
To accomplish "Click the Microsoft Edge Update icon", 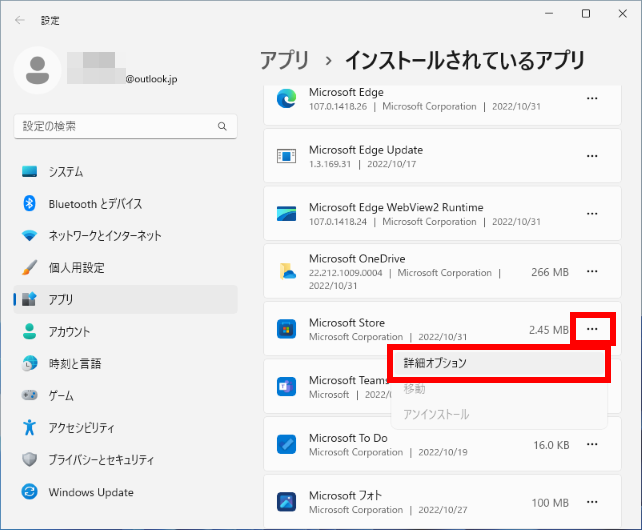I will (287, 156).
